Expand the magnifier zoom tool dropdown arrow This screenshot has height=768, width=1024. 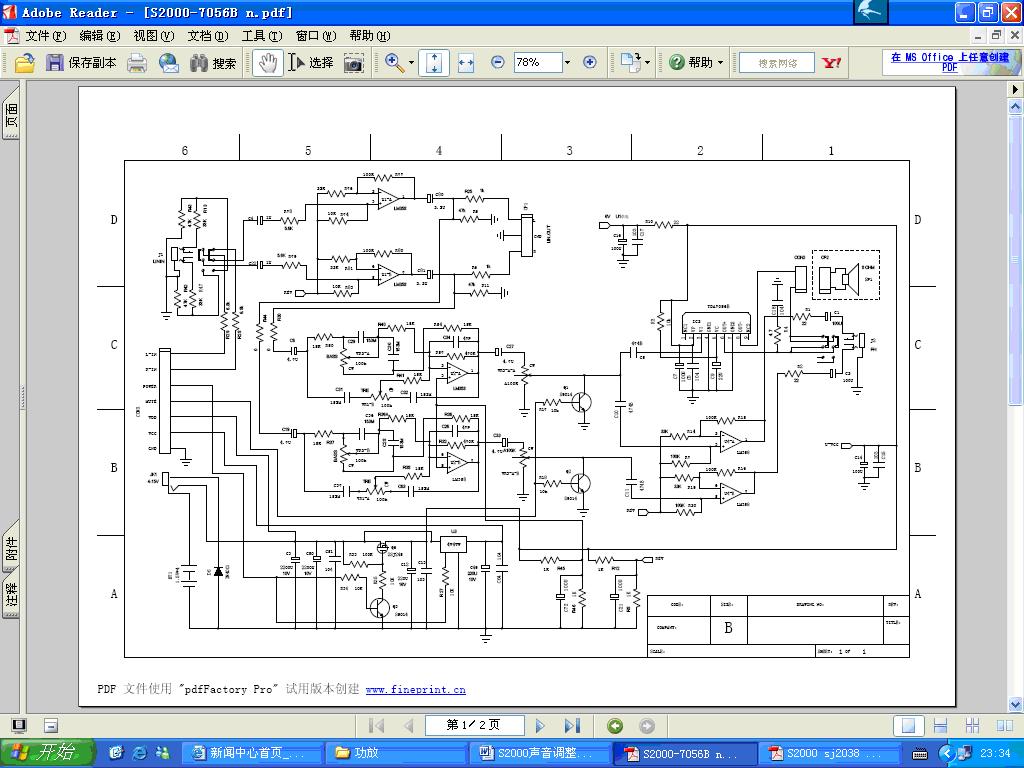click(412, 63)
